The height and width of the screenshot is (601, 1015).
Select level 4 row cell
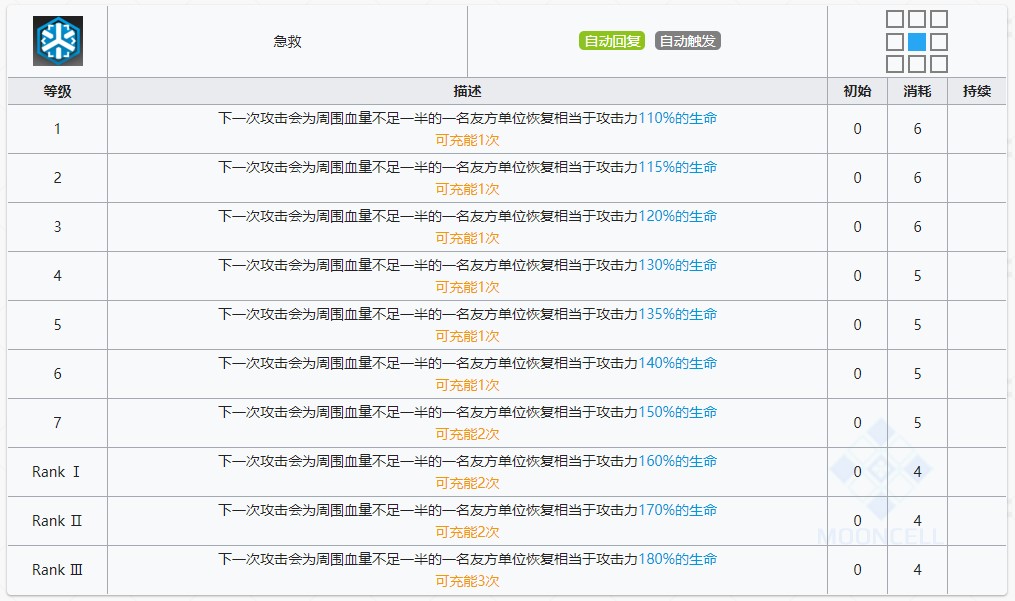58,276
